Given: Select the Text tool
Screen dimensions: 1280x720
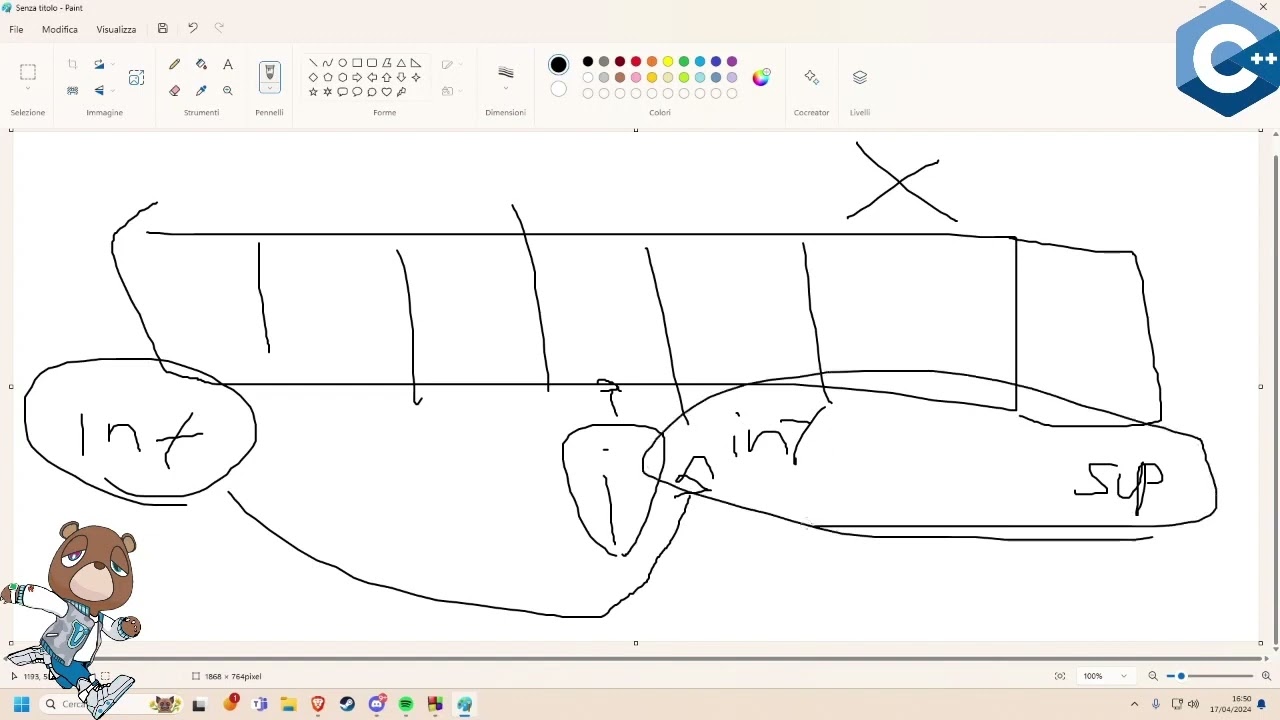Looking at the screenshot, I should coord(228,64).
